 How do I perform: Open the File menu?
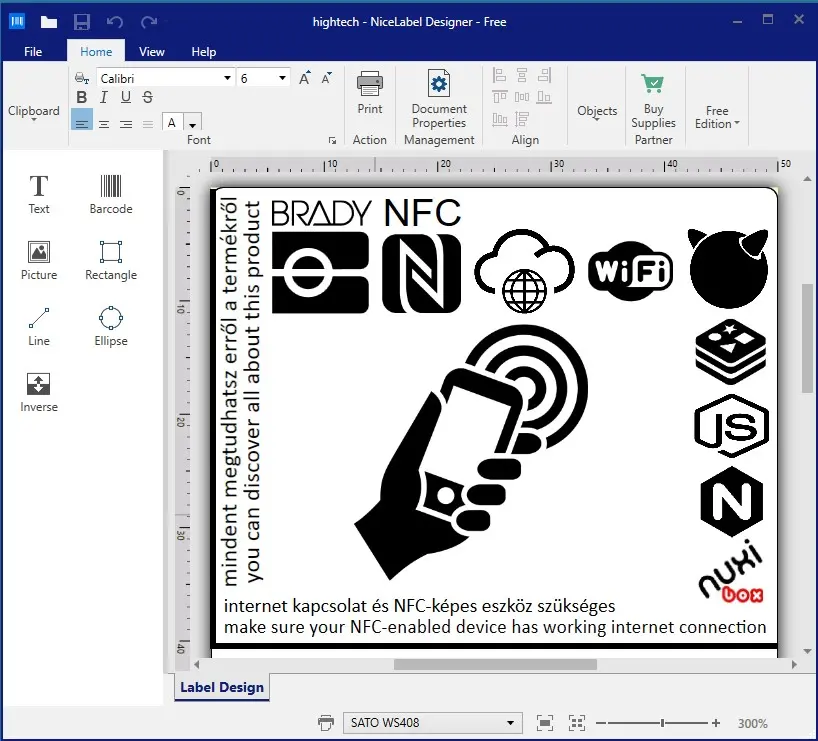33,52
